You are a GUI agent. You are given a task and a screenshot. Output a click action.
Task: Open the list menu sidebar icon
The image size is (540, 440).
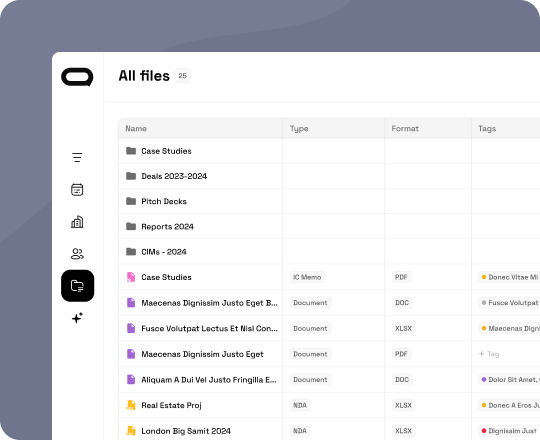pos(77,157)
